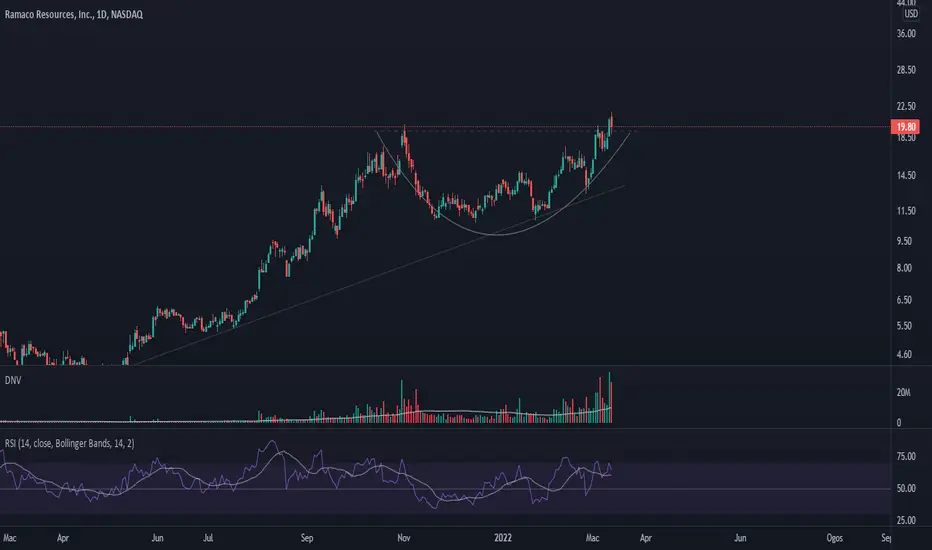Click the tallest green volume bar
This screenshot has width=932, height=550.
coord(609,397)
